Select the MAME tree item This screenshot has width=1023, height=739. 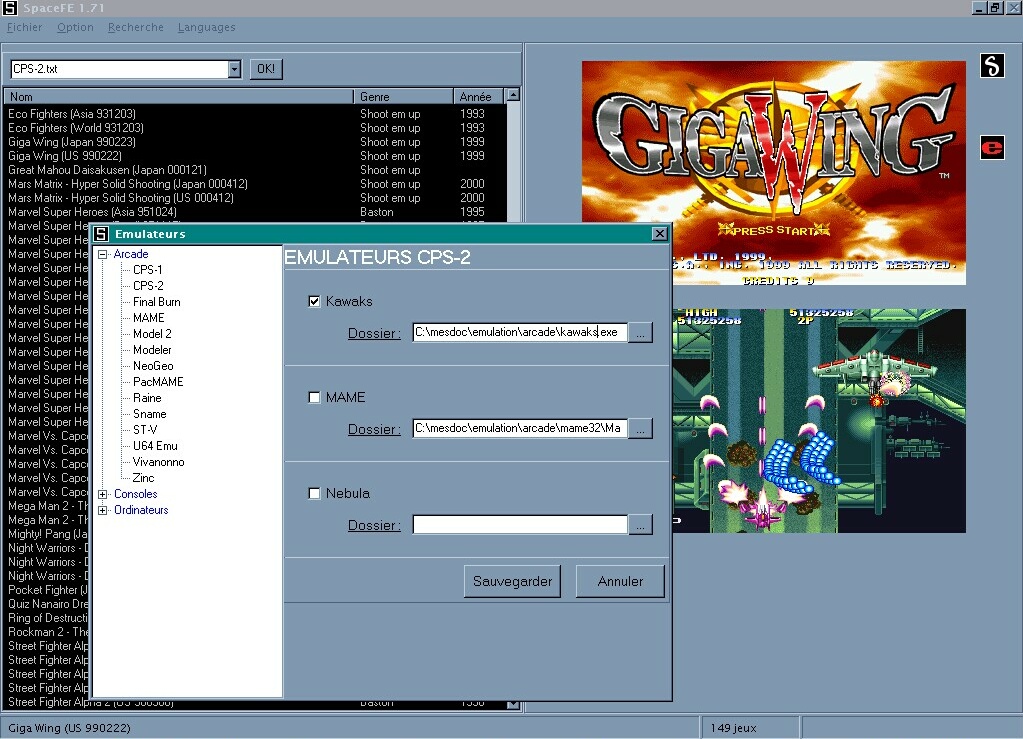pyautogui.click(x=149, y=318)
